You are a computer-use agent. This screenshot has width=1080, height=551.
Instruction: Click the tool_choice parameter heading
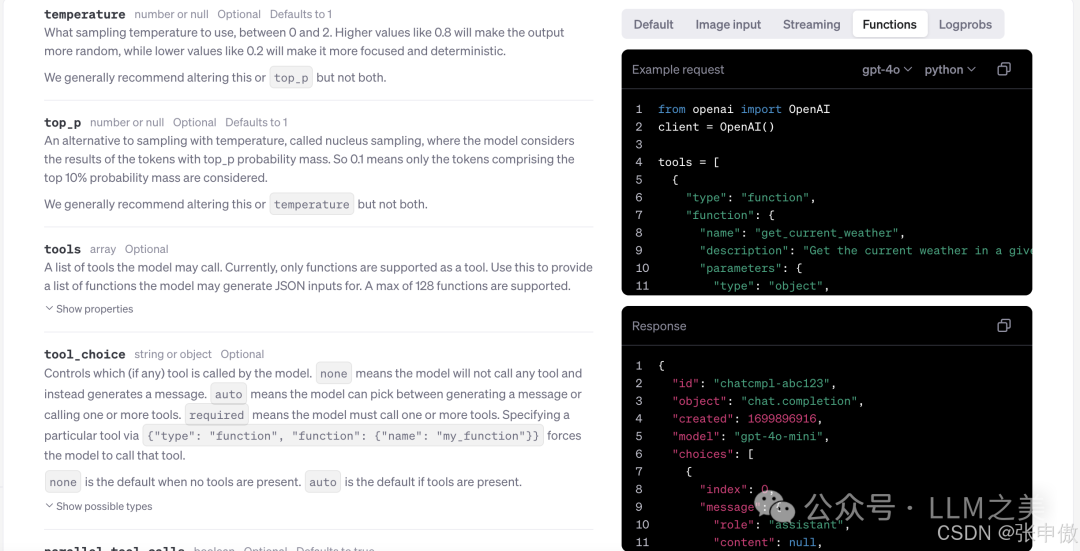(85, 354)
